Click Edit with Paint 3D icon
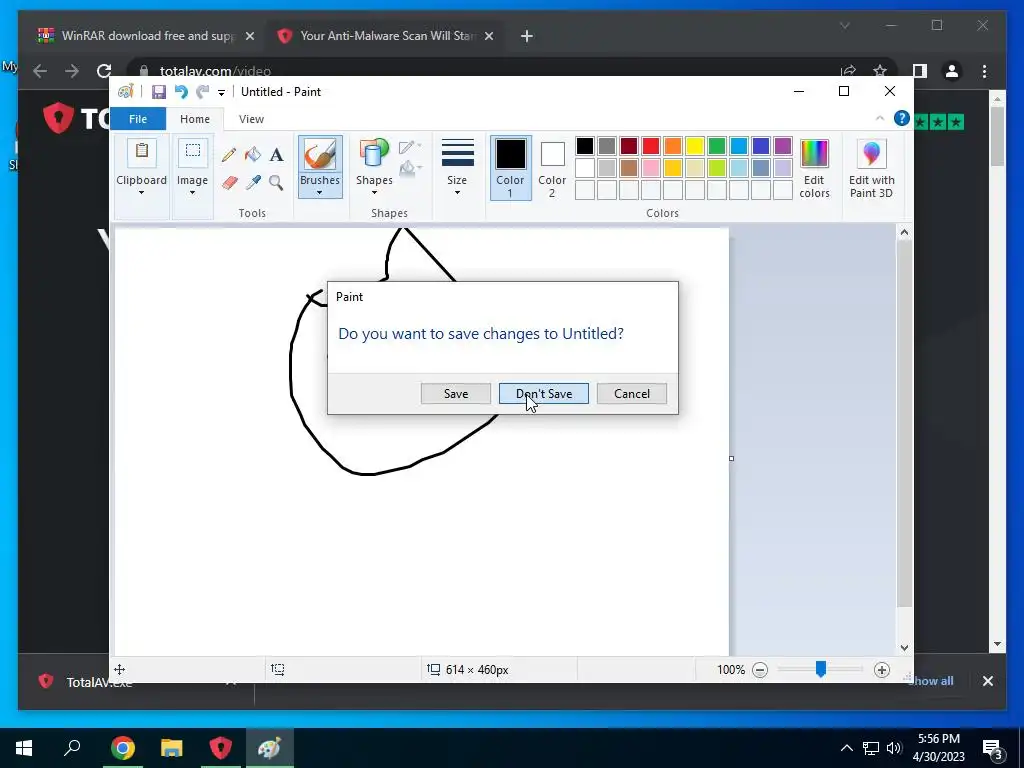The height and width of the screenshot is (768, 1024). [871, 155]
